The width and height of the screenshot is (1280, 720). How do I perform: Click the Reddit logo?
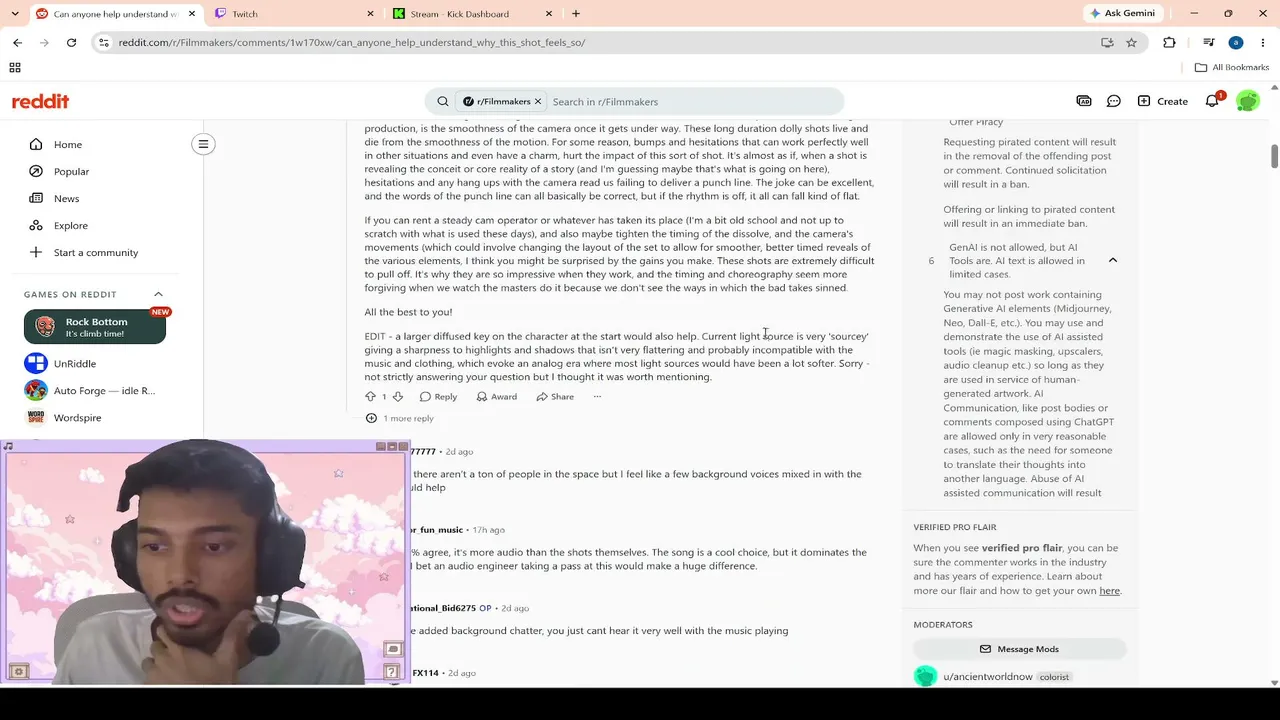(x=40, y=101)
